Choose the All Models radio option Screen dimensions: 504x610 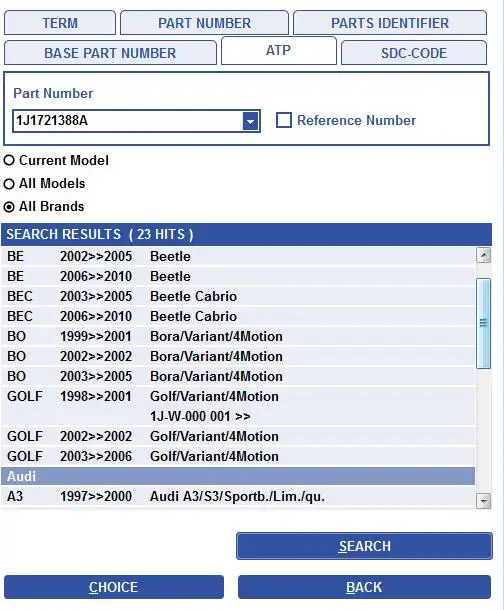pyautogui.click(x=9, y=184)
